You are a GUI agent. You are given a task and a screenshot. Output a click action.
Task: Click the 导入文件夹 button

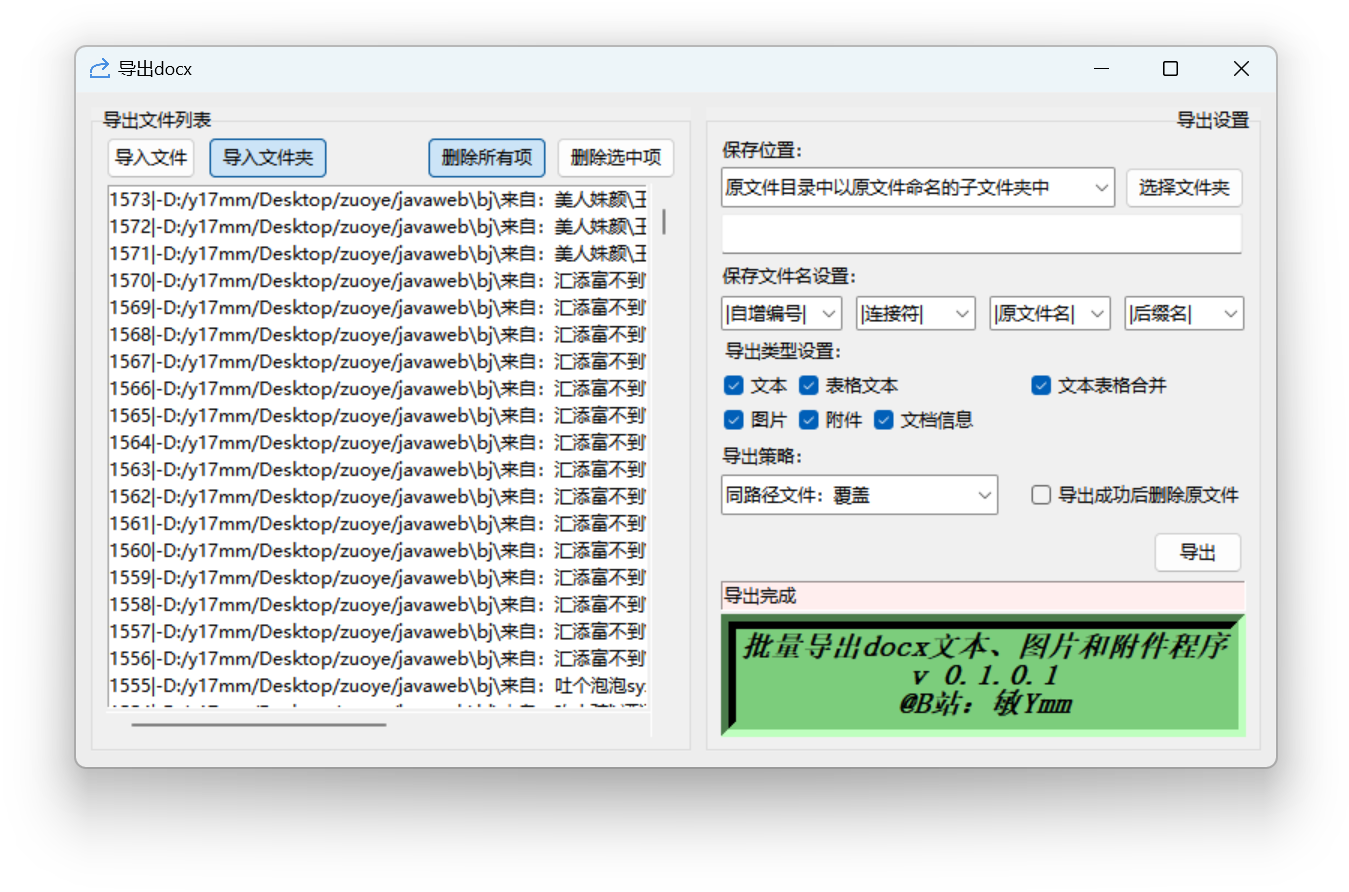coord(268,157)
